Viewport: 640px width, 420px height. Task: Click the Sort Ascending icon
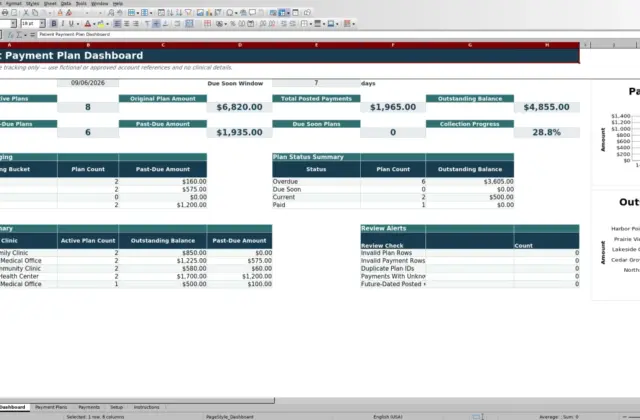pos(170,13)
